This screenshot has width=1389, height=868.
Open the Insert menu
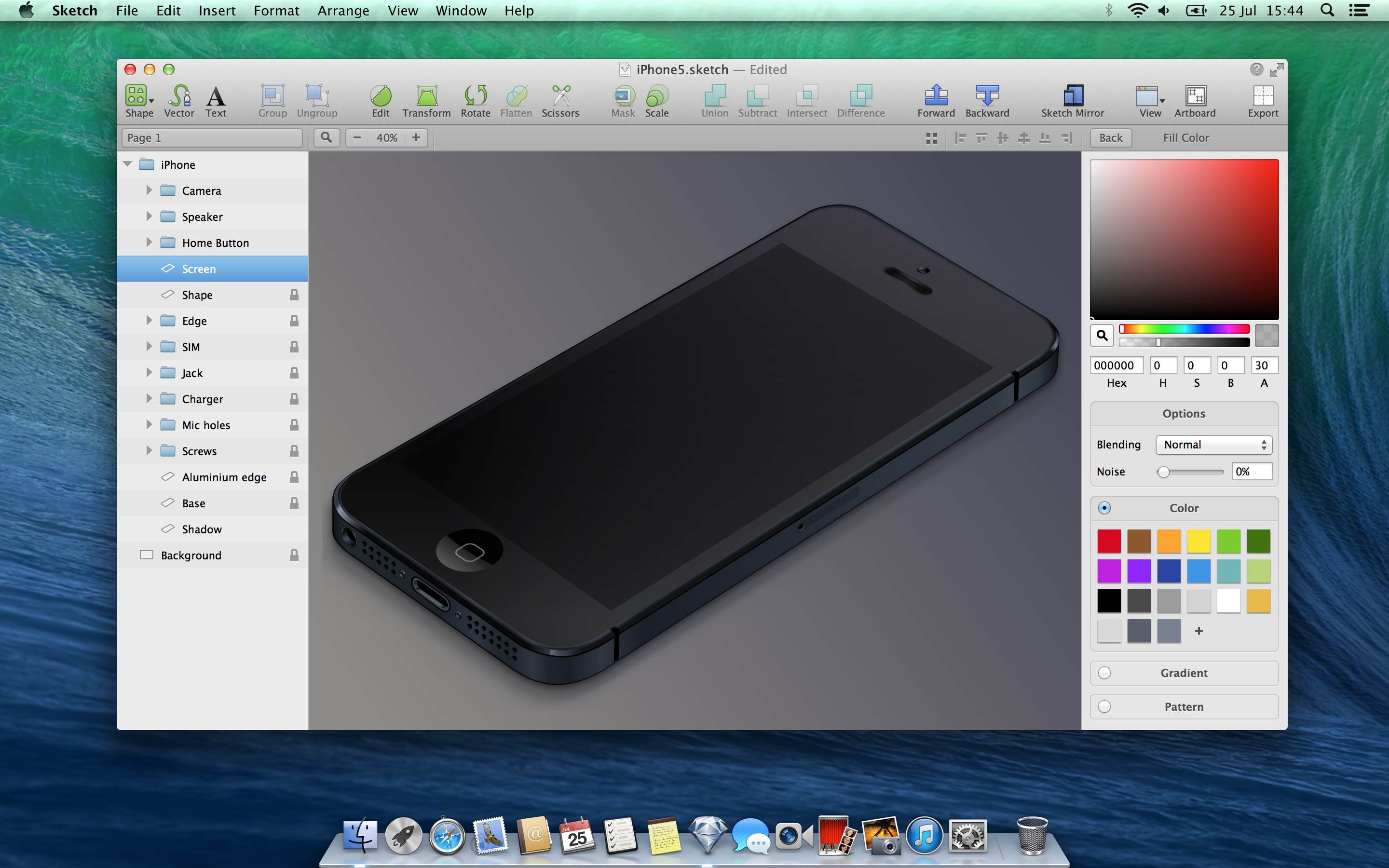tap(217, 10)
